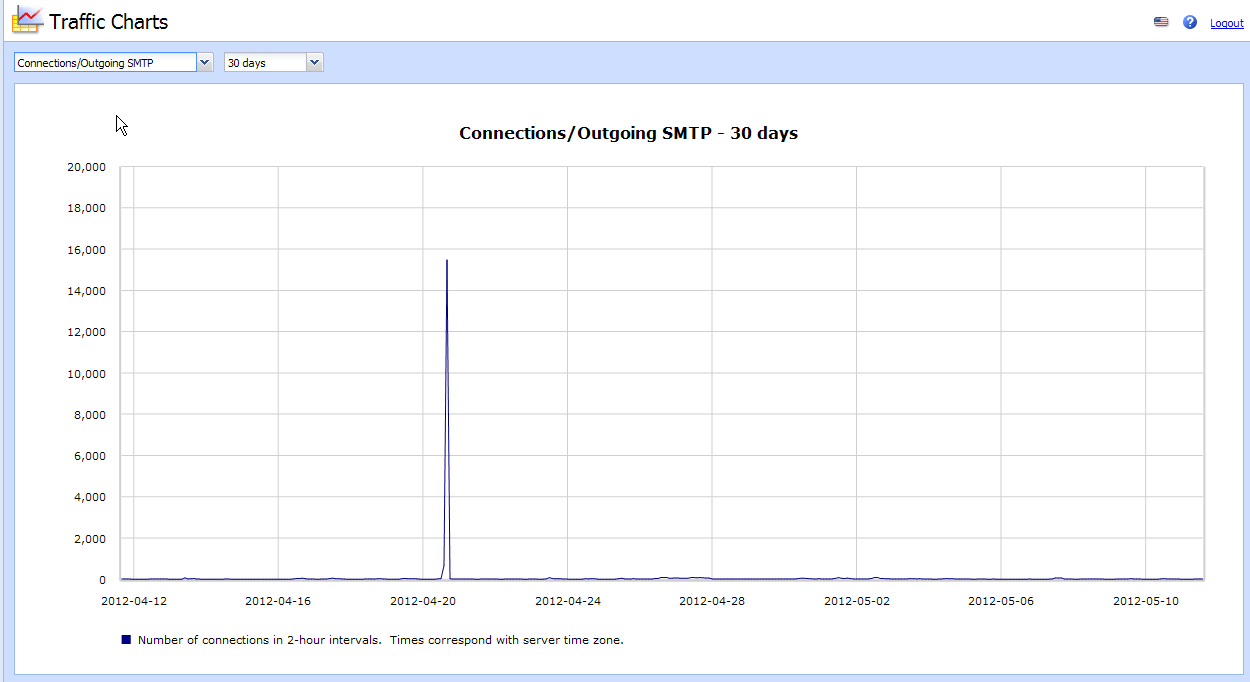Click the blue legend color square
This screenshot has width=1250, height=682.
pos(126,639)
